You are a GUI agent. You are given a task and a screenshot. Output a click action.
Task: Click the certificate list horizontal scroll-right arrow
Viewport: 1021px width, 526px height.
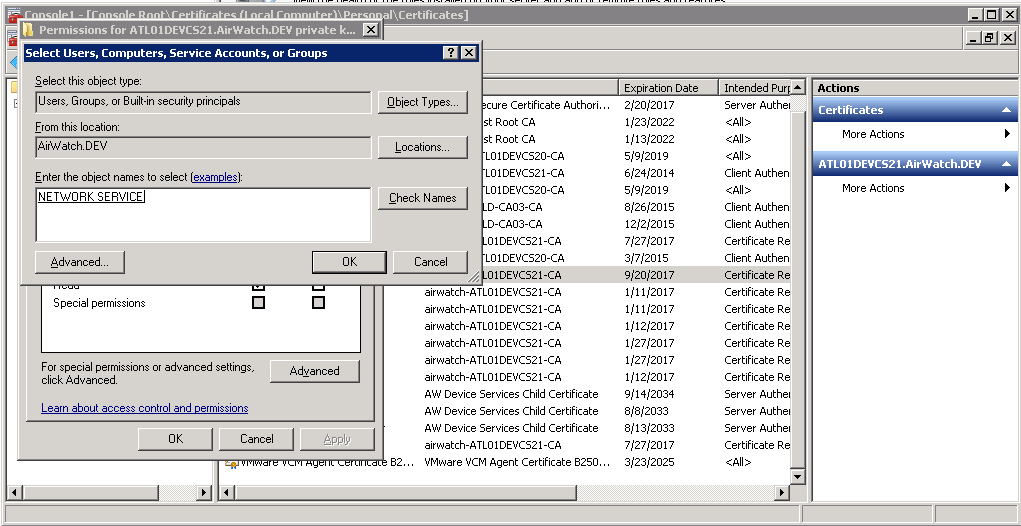pos(783,493)
